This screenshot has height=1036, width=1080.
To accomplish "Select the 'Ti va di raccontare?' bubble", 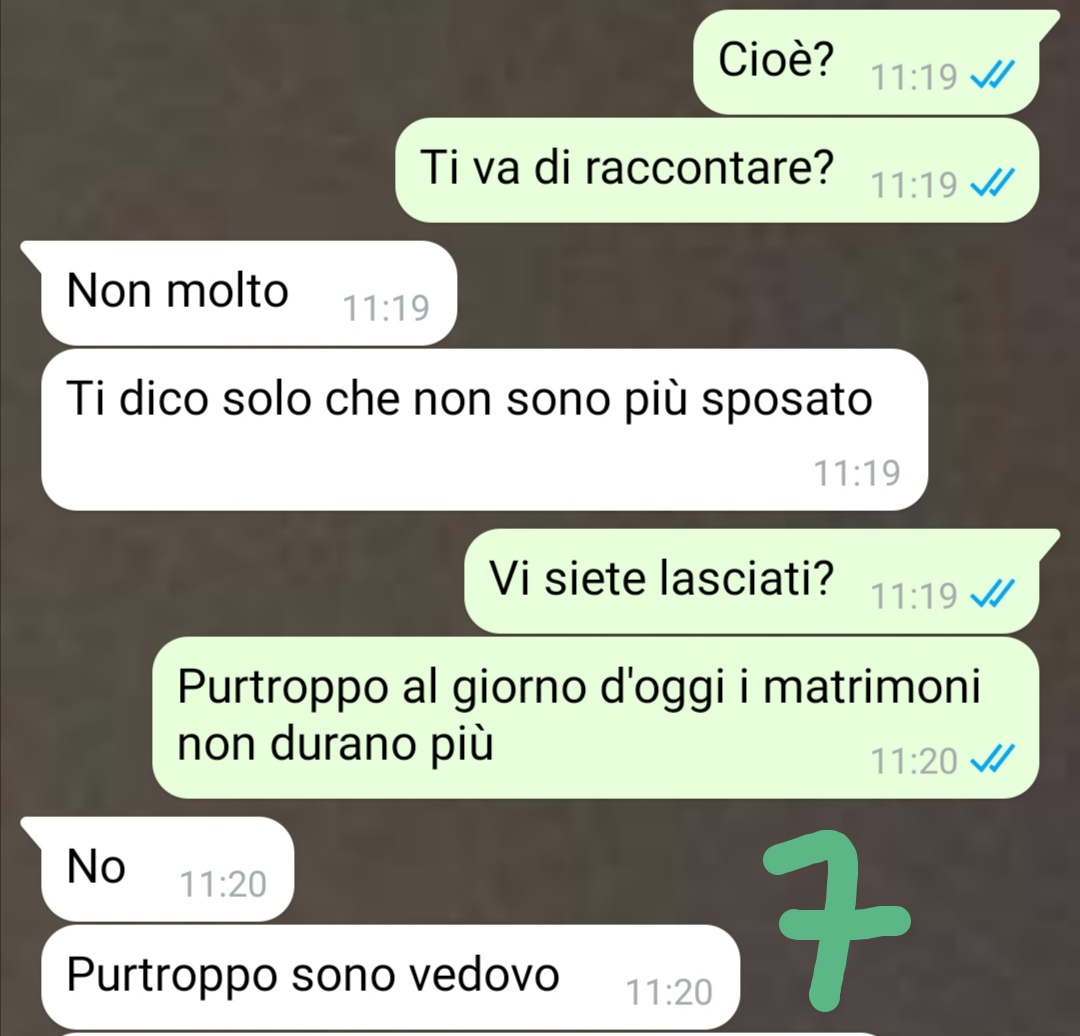I will click(717, 170).
